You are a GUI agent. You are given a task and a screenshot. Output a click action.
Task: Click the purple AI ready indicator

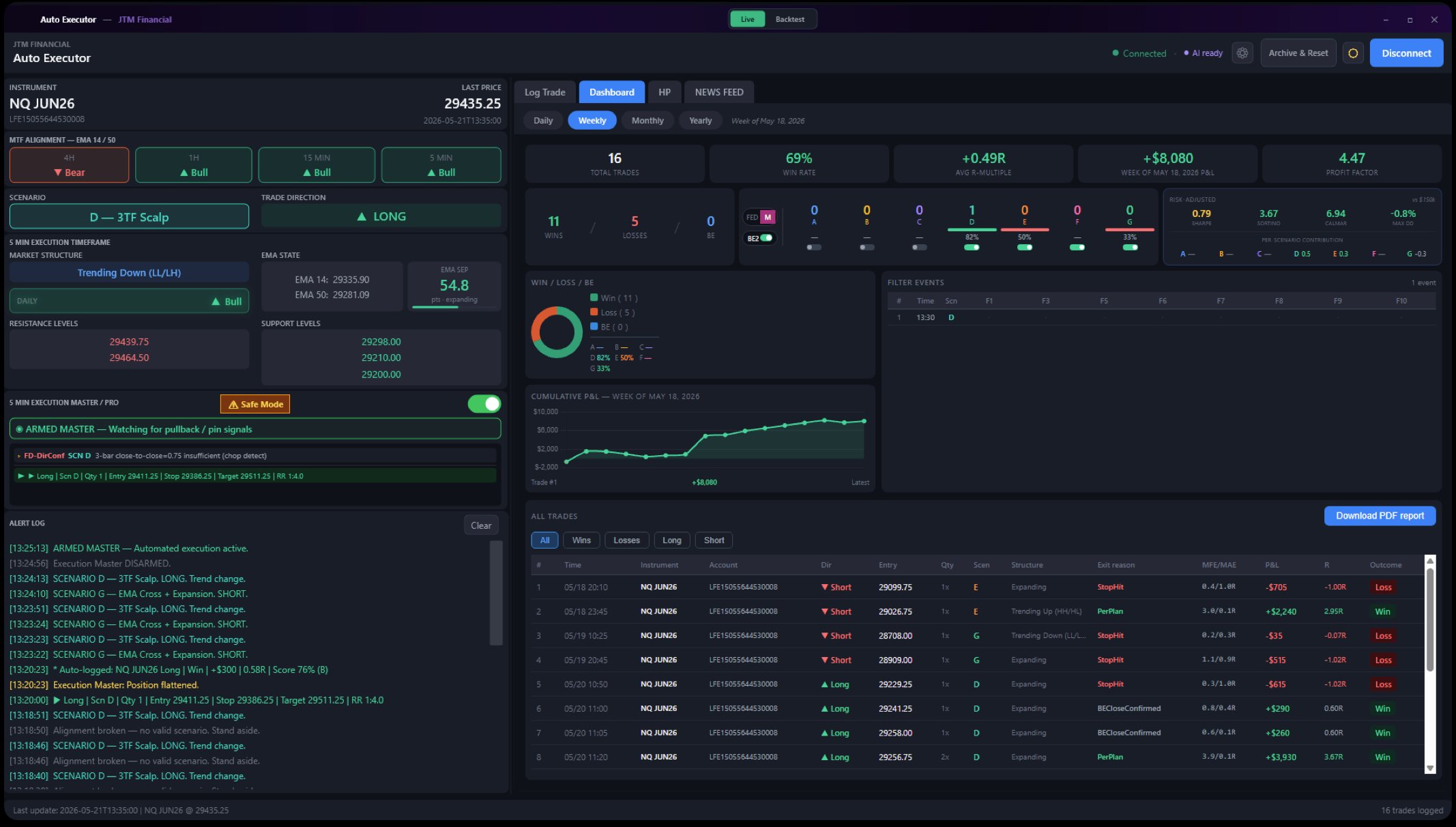1204,53
